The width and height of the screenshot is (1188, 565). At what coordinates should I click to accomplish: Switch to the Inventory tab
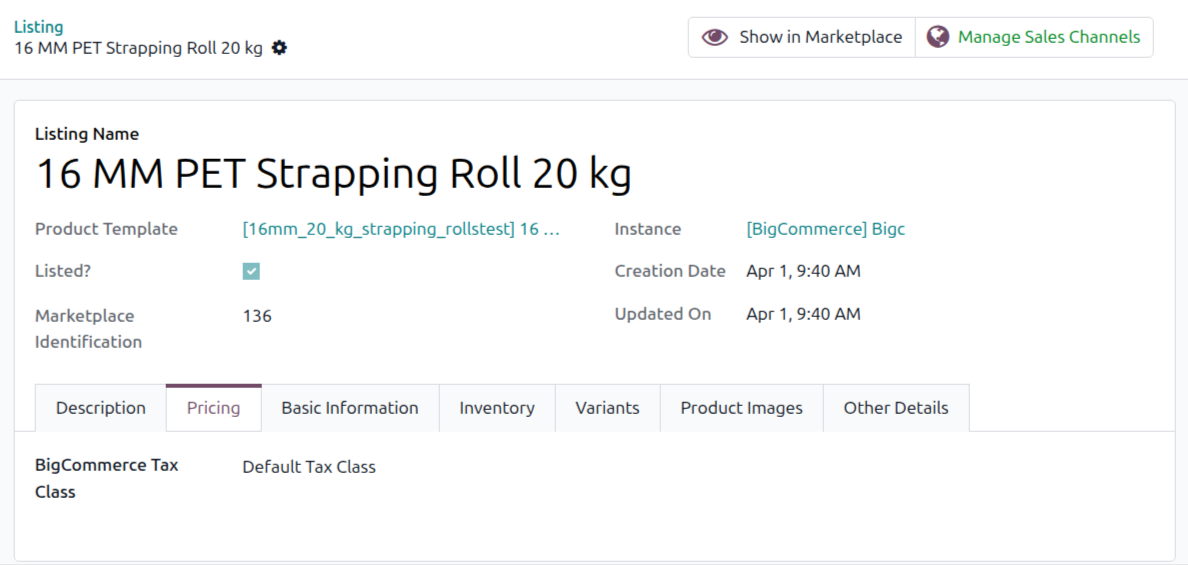[x=497, y=408]
